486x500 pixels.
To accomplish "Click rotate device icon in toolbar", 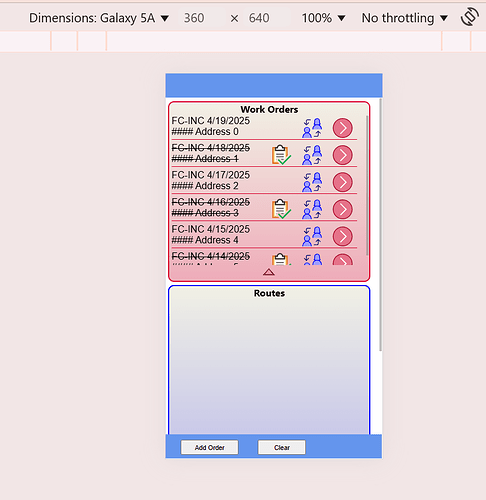I will [470, 17].
